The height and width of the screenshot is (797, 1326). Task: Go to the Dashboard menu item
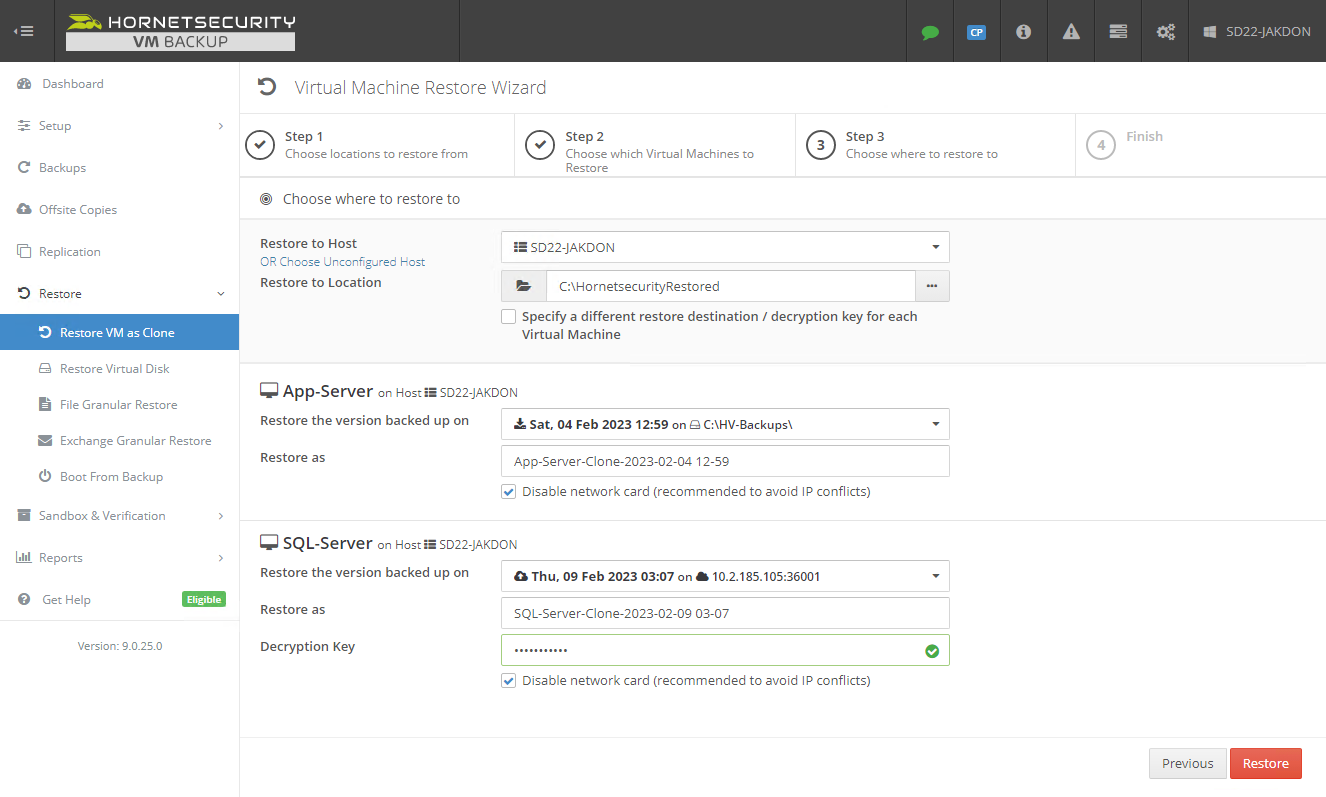point(75,84)
